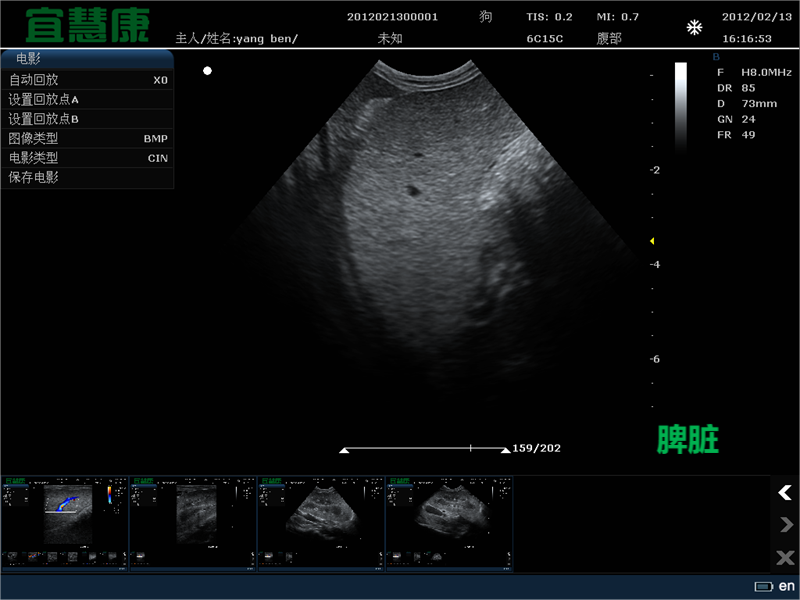Open the fourth saved image thumbnail
This screenshot has height=600, width=800.
click(449, 521)
